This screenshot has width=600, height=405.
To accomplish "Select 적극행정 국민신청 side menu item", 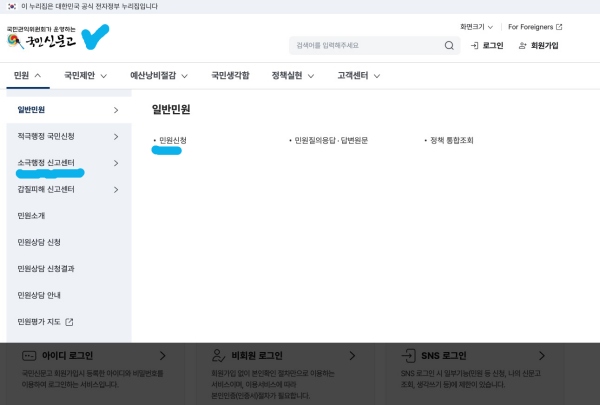I will 69,136.
